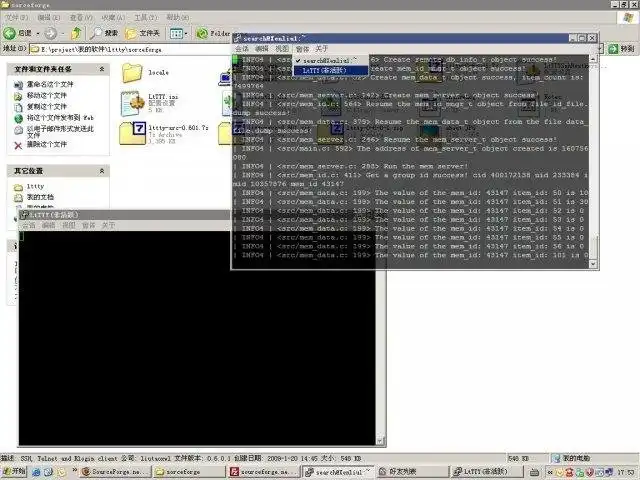Click Rename this file task link
Screen dimensions: 640x480
(50, 84)
